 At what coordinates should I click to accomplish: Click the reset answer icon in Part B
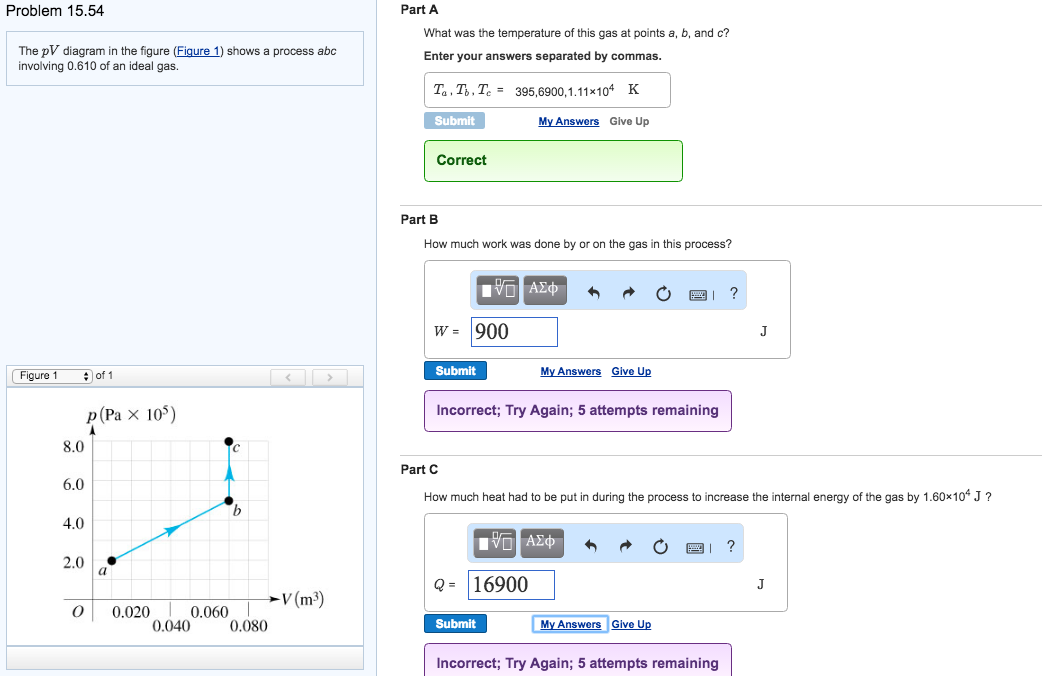(662, 290)
